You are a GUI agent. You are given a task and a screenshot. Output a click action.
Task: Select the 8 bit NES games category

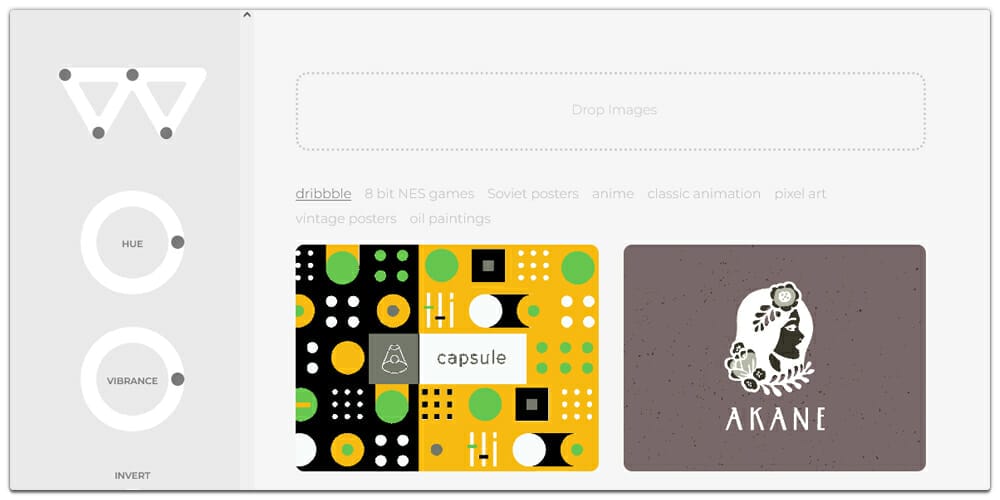419,193
